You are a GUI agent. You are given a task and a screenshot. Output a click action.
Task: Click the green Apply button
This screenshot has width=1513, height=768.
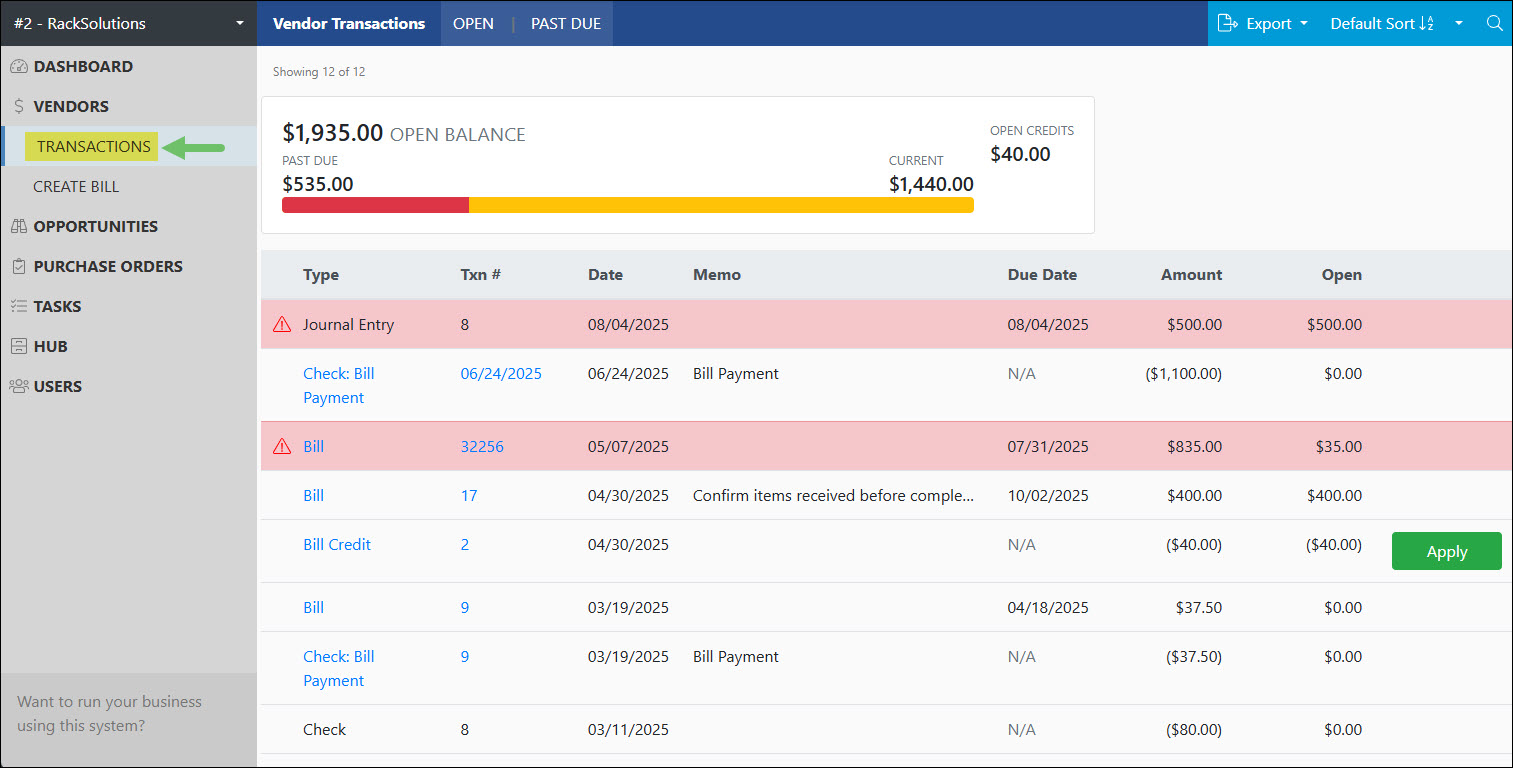1446,551
